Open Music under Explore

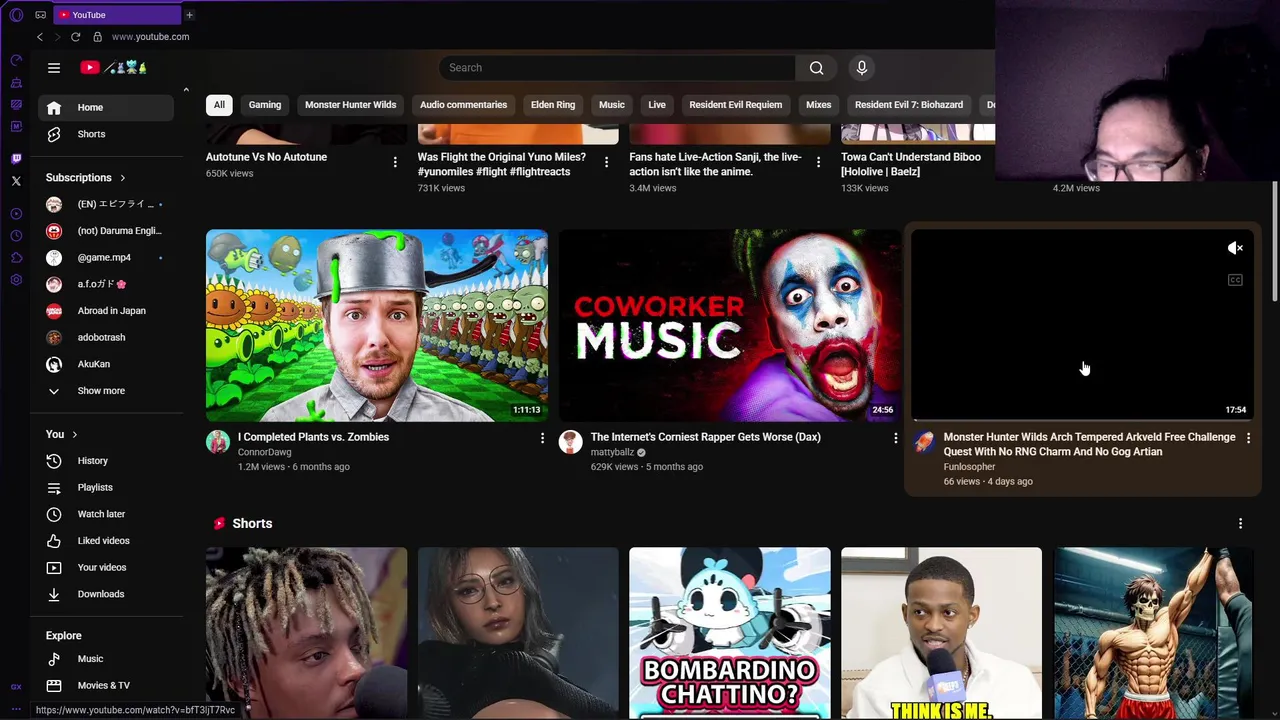(106, 659)
